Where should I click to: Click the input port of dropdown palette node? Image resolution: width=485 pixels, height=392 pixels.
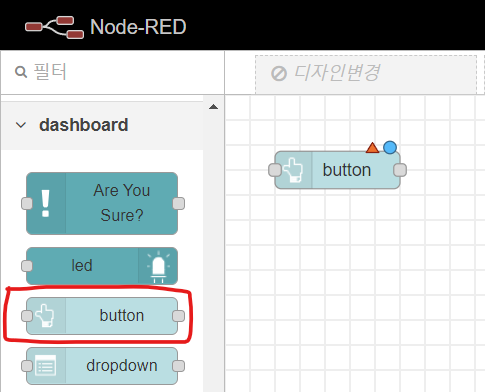(27, 366)
